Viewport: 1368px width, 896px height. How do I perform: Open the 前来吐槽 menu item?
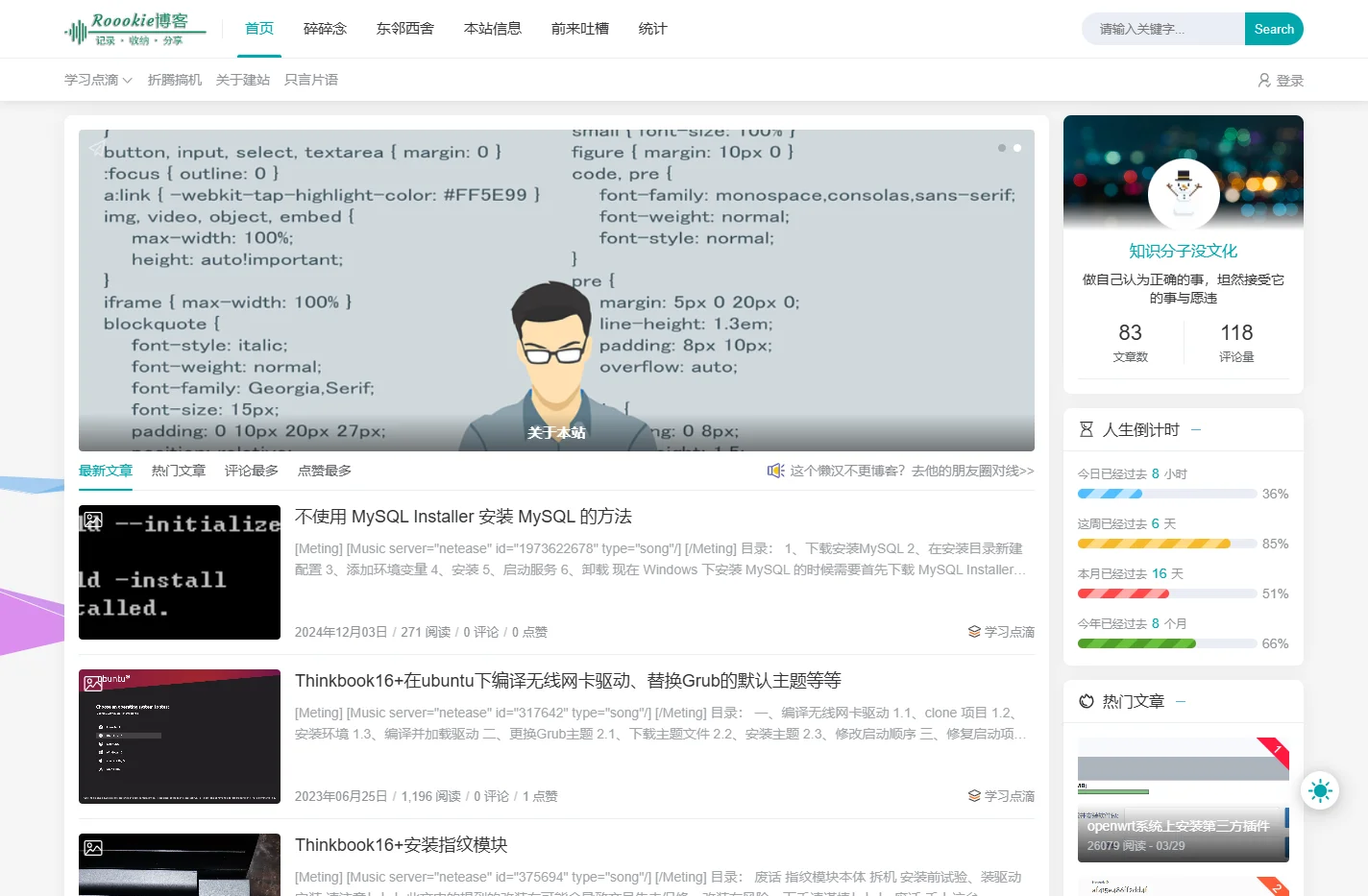point(580,29)
